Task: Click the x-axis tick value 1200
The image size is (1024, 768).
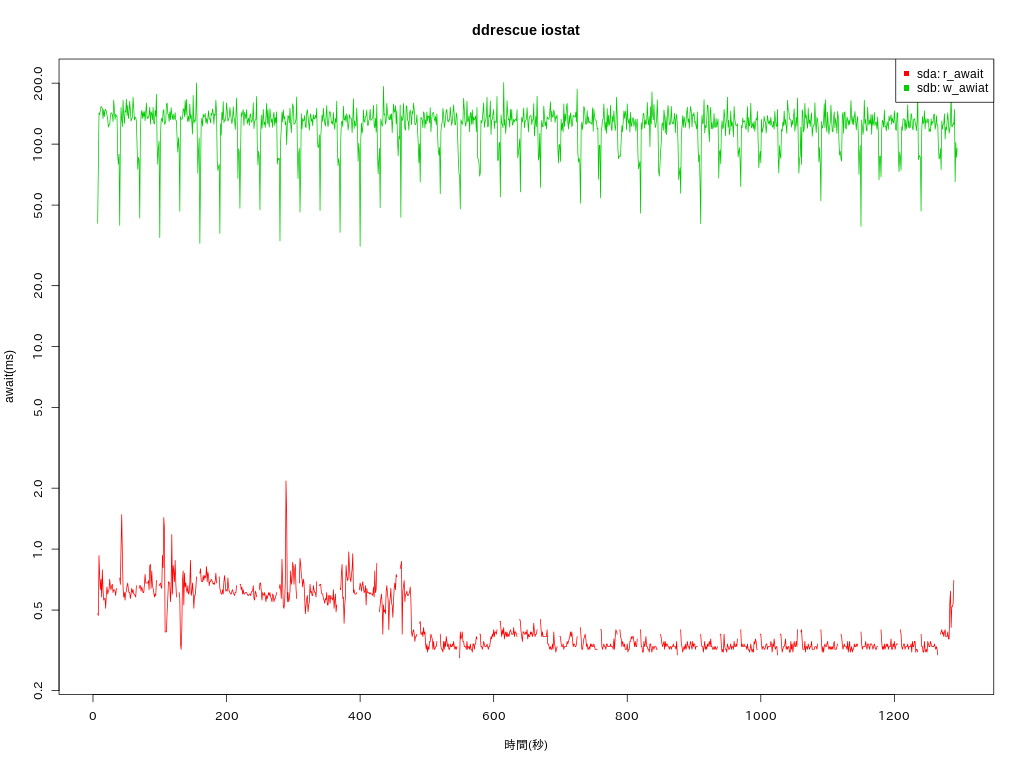Action: click(x=894, y=716)
